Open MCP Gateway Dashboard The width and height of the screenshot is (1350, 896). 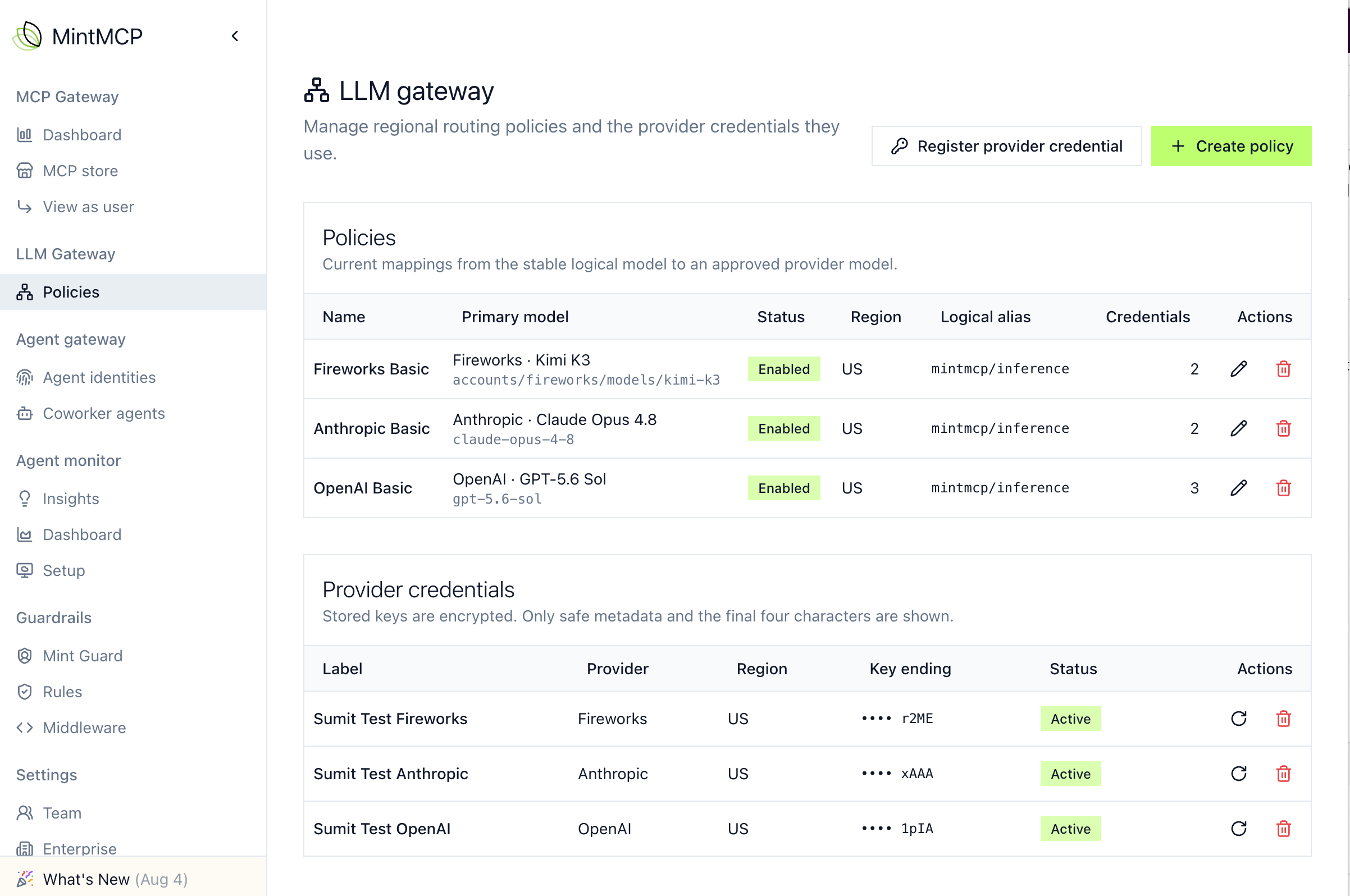coord(82,135)
